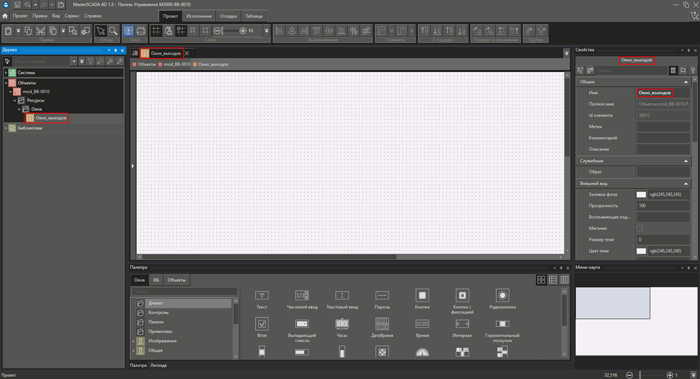This screenshot has width=700, height=379.
Task: Click the magnifier zoom tool in toolbar
Action: point(113,31)
